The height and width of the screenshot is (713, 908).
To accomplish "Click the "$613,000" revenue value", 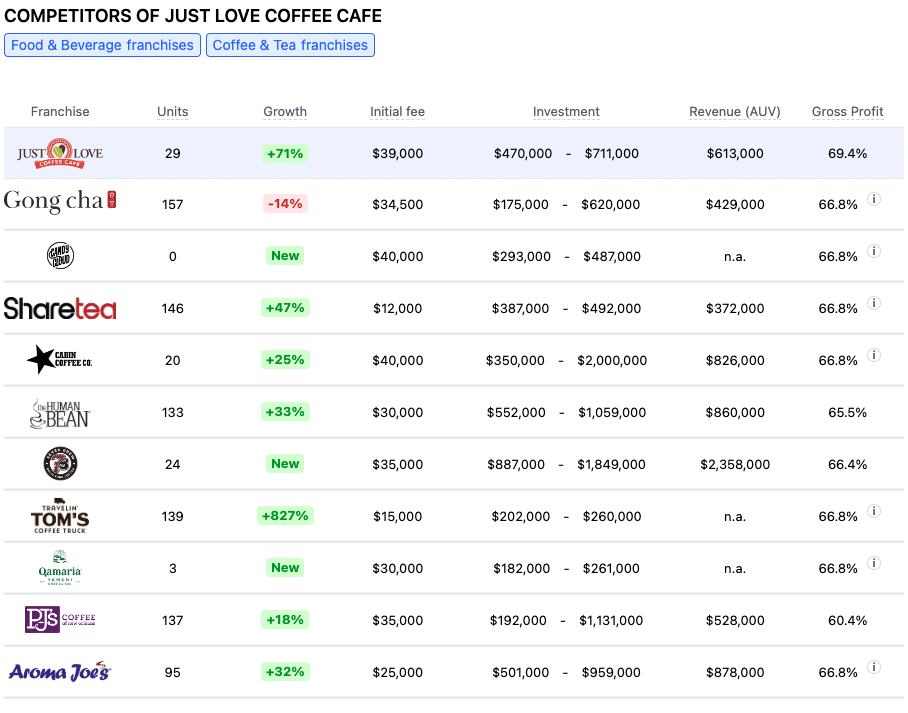I will coord(735,153).
